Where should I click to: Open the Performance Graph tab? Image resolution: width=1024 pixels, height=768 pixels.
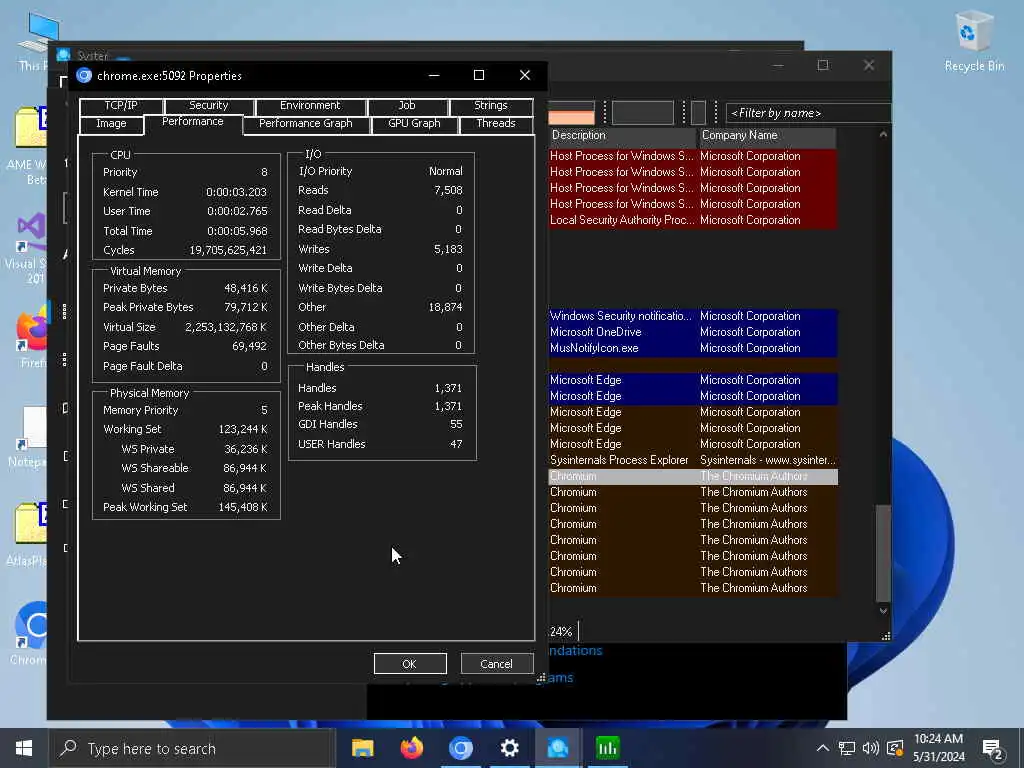(x=306, y=123)
